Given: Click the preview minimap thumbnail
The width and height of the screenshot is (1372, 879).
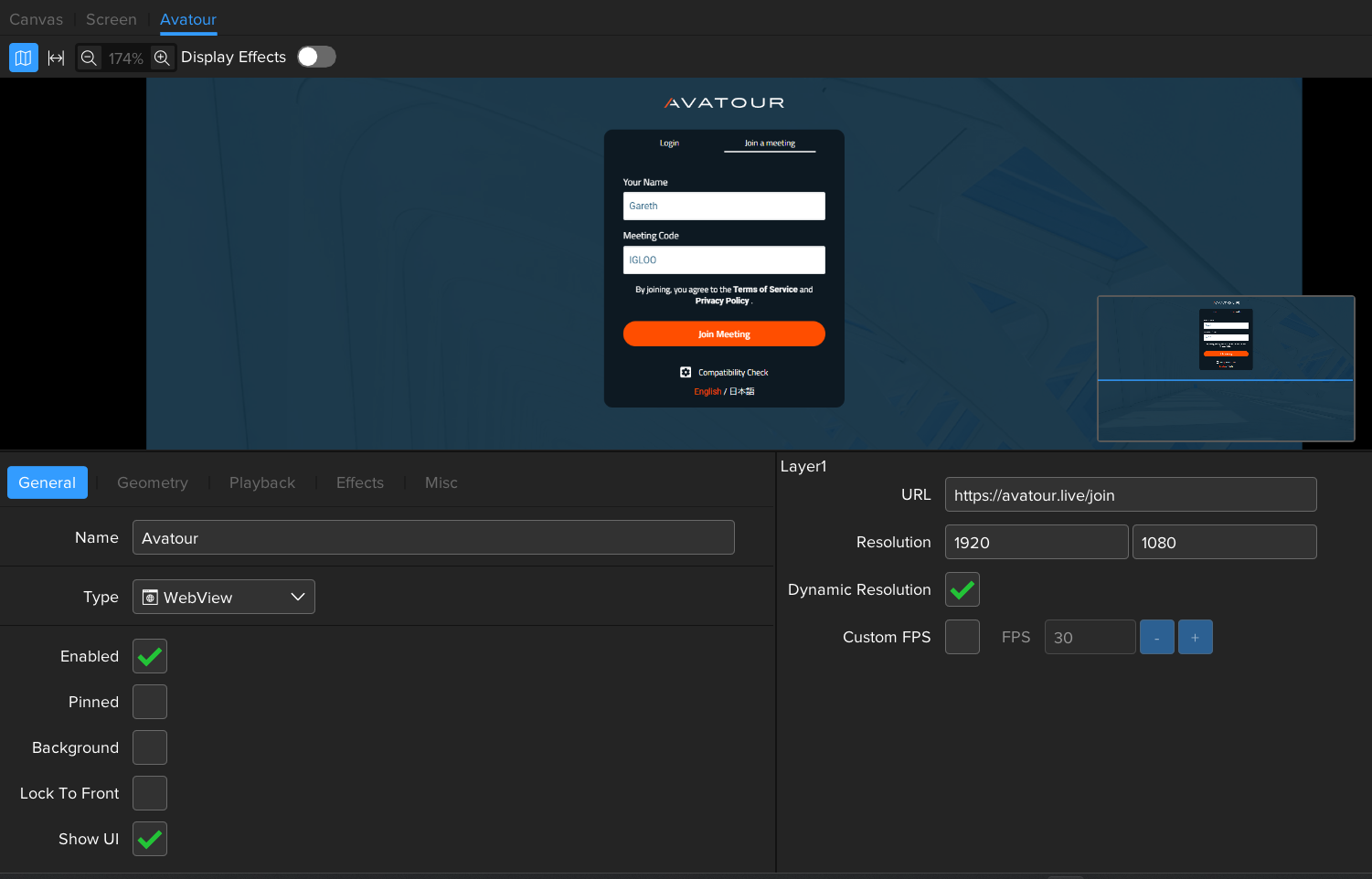Looking at the screenshot, I should click(1225, 368).
